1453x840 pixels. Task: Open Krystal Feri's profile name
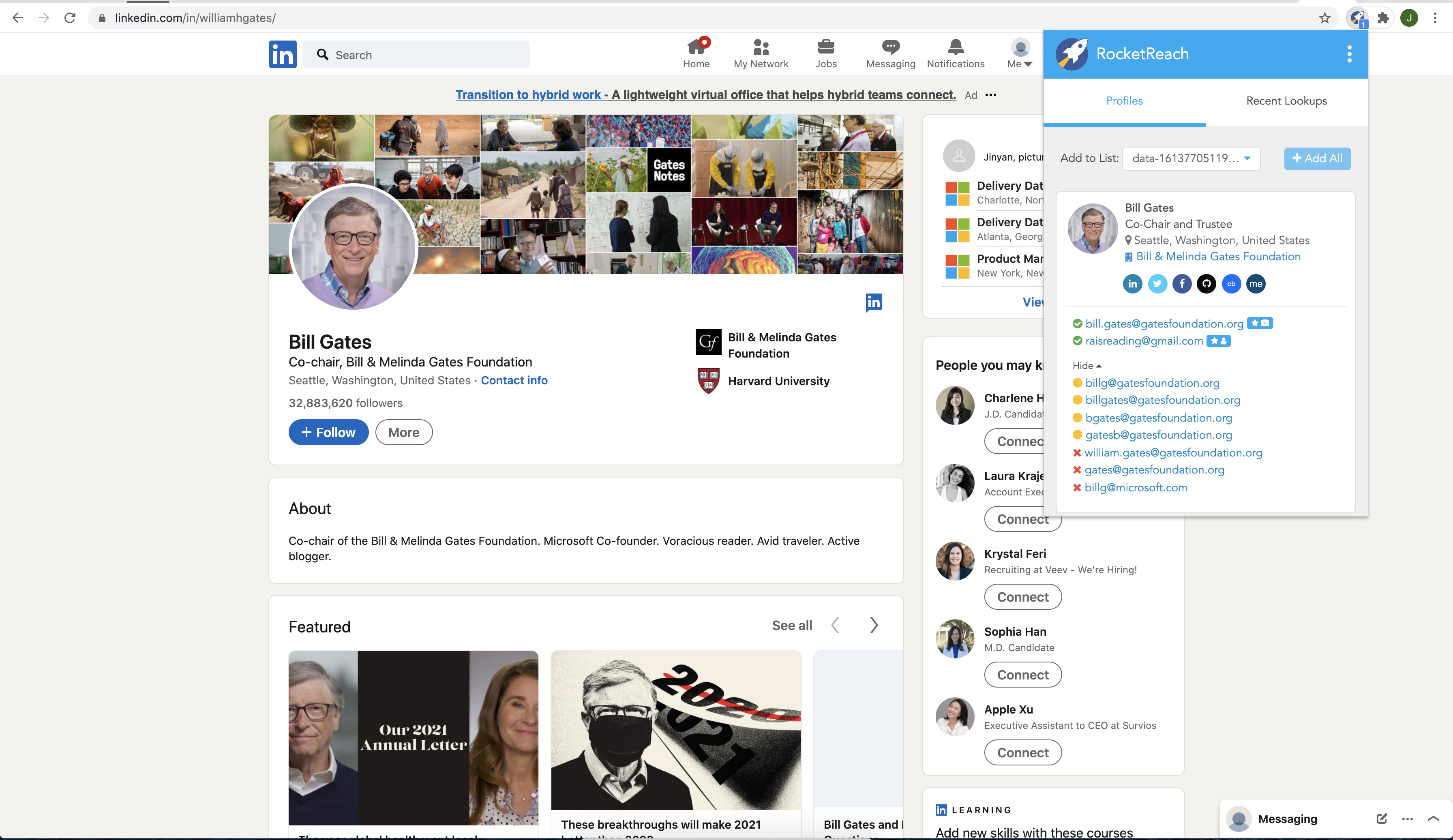tap(1015, 554)
